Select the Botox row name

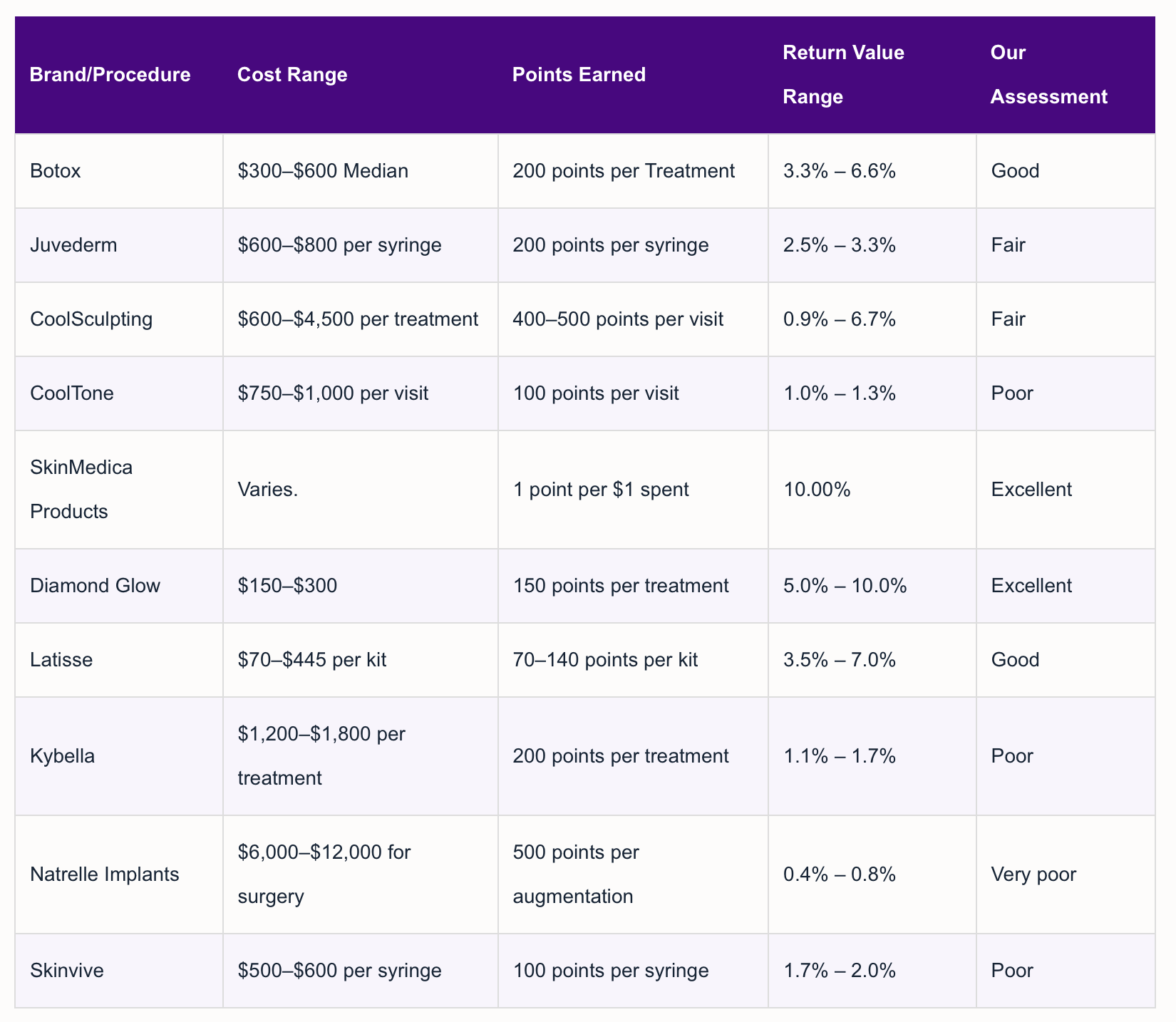56,171
